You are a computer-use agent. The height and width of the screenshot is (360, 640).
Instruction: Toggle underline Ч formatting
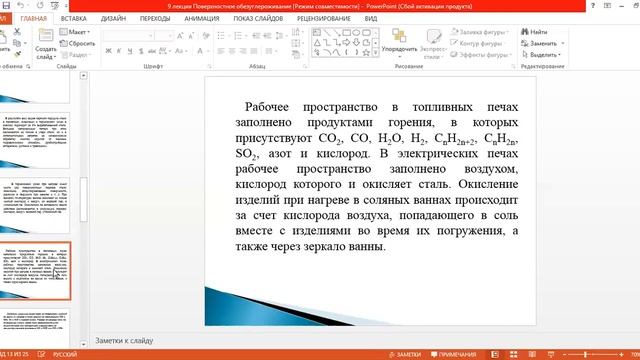pyautogui.click(x=130, y=51)
